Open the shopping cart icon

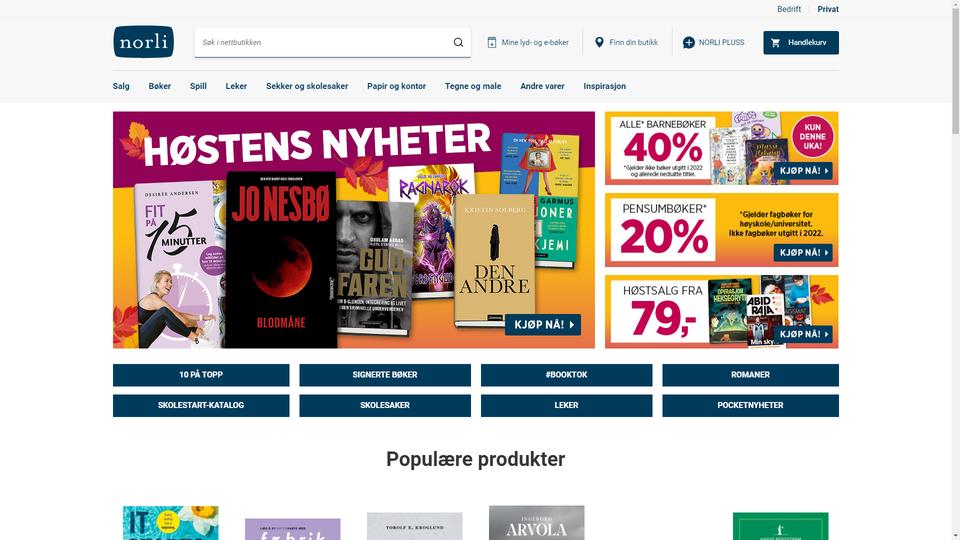tap(776, 43)
